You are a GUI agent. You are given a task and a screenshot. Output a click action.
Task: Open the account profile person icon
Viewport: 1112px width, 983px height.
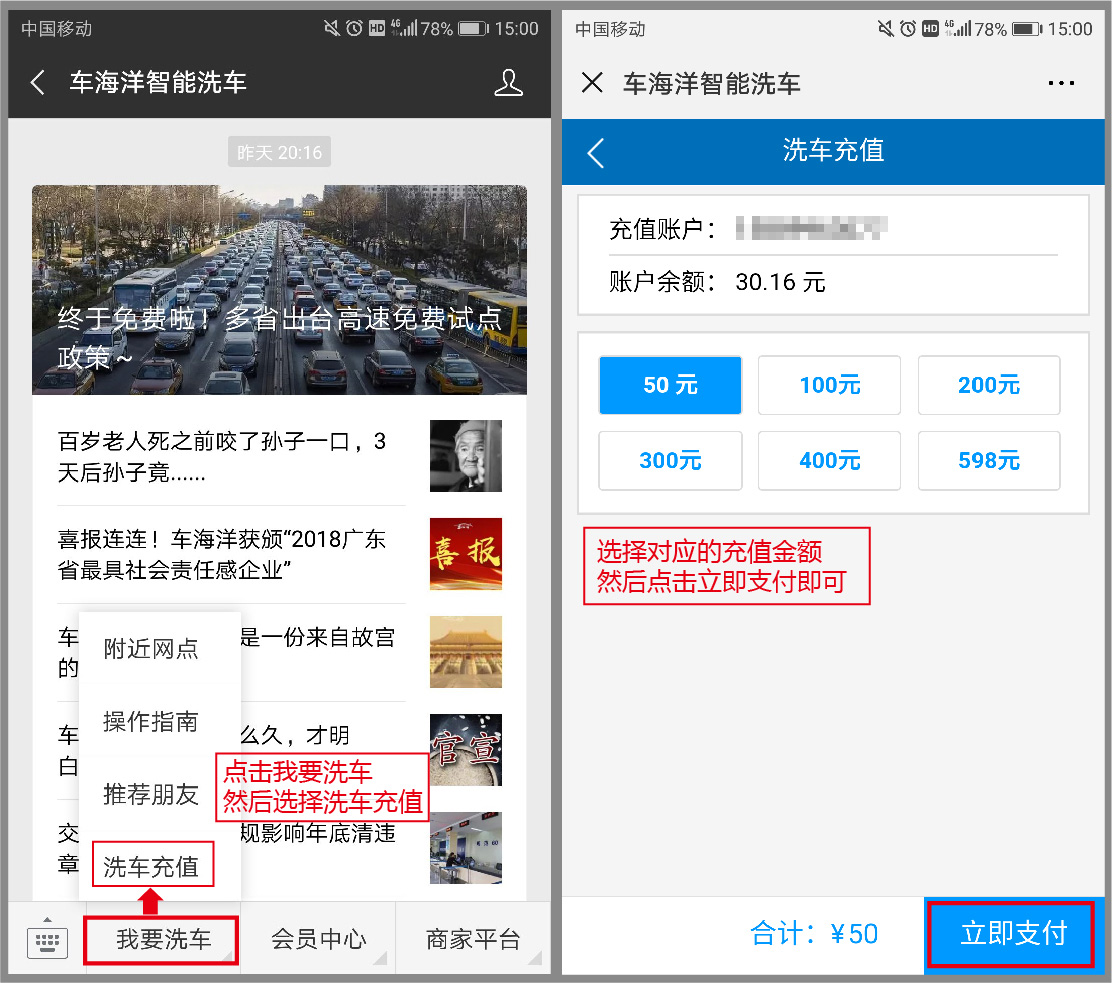click(x=508, y=82)
